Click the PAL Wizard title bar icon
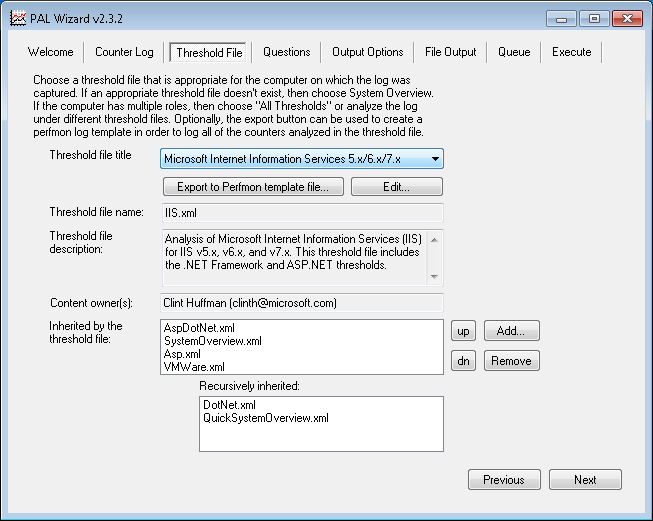Viewport: 653px width, 521px height. [x=17, y=18]
